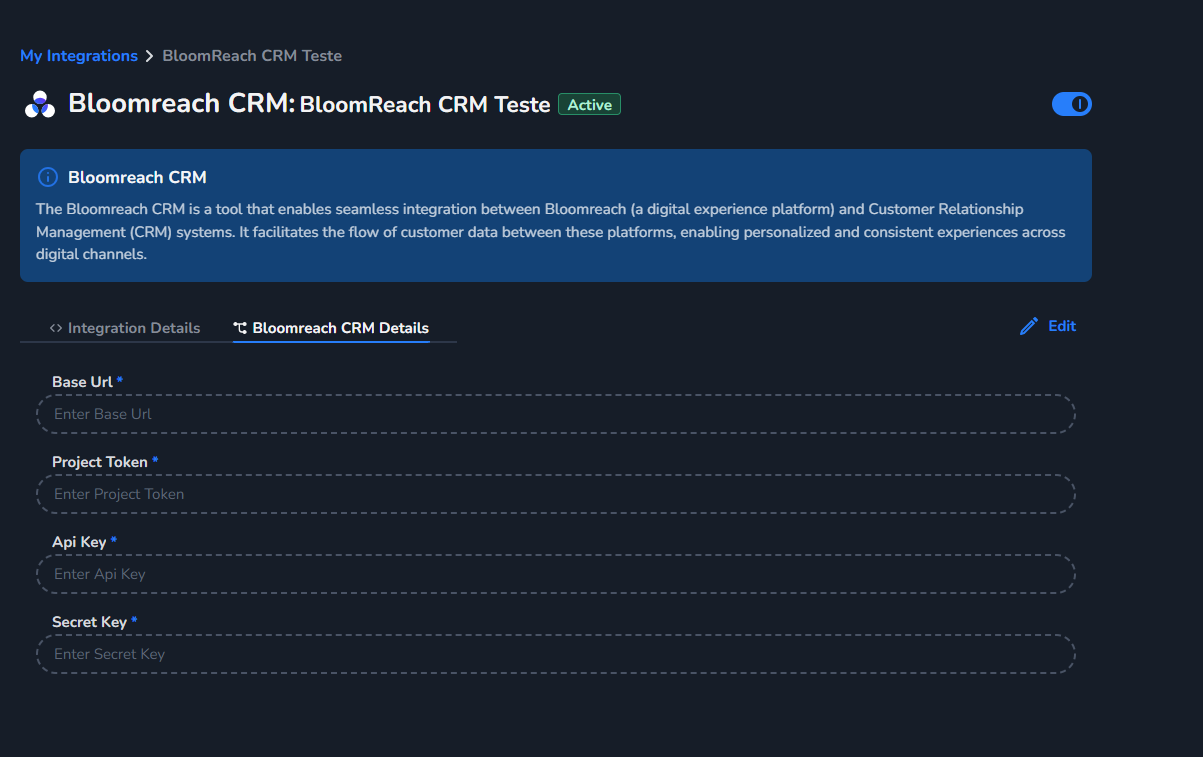Click the banner description paragraph
Viewport: 1203px width, 757px height.
coord(551,232)
